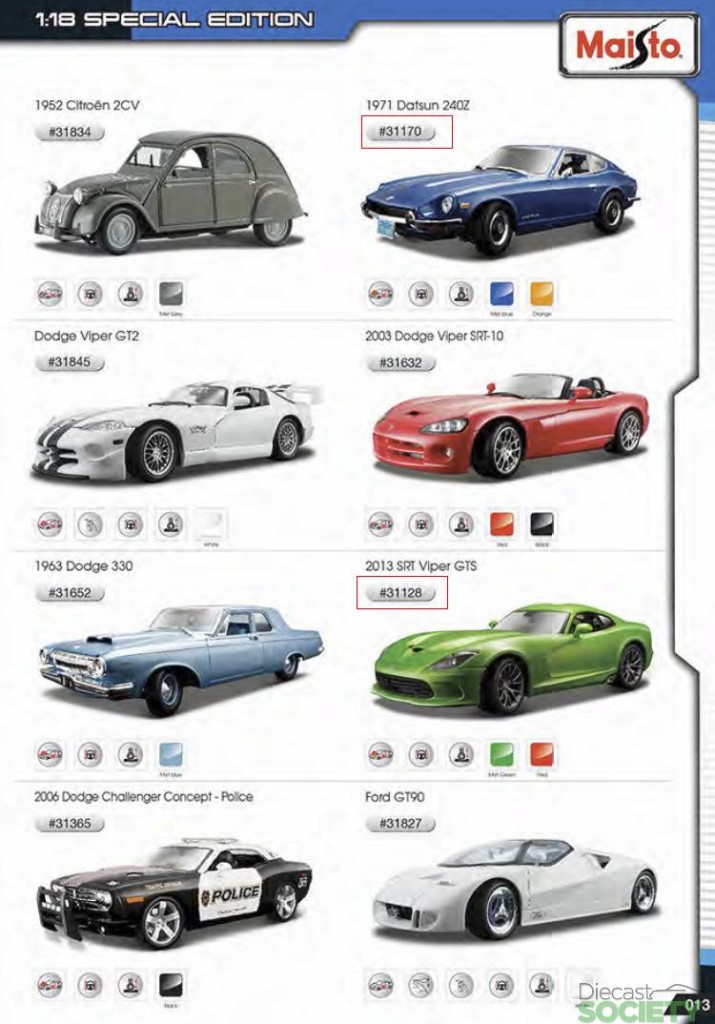Choose the grey swatch for Citroën 2CV
The height and width of the screenshot is (1024, 715).
171,294
